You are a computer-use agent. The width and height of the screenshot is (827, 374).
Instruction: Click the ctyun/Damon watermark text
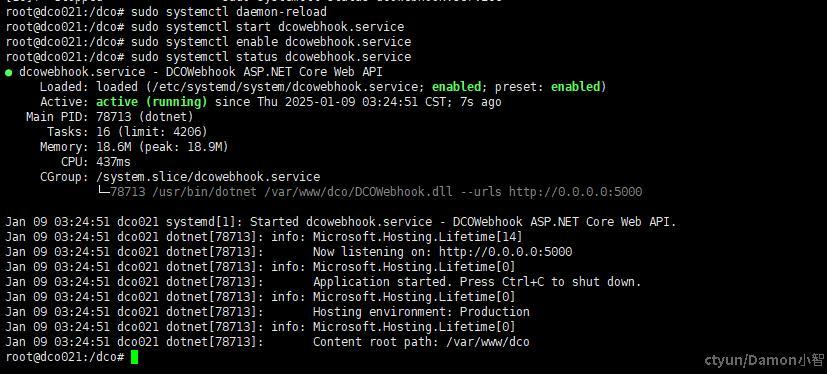[x=764, y=360]
